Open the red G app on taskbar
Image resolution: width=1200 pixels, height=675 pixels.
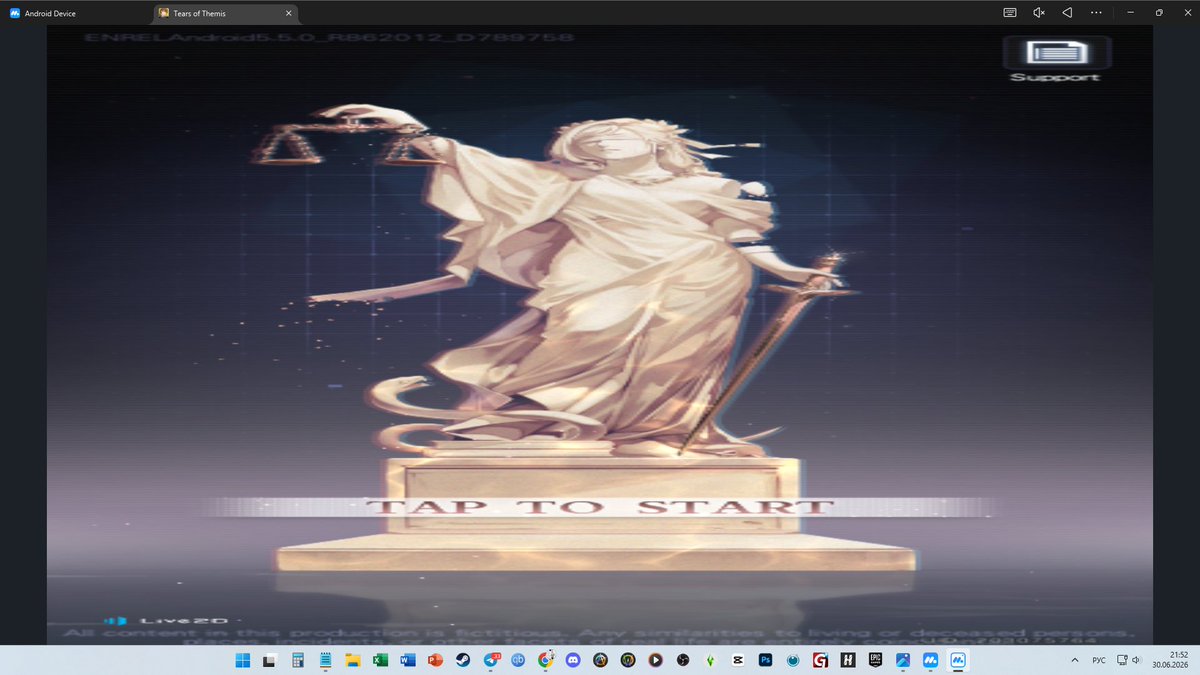(x=820, y=660)
